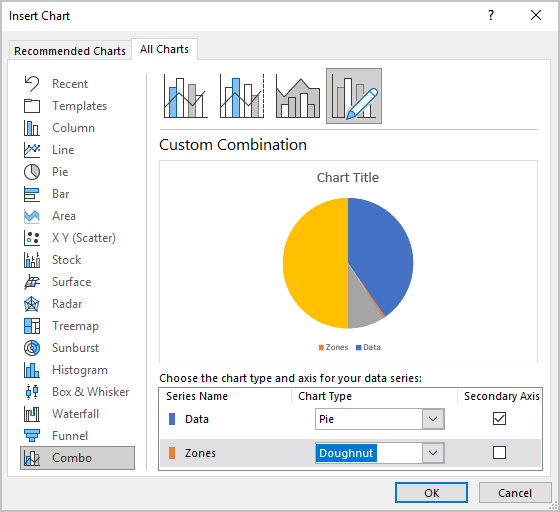Click the Pie chart type combo box
Image resolution: width=560 pixels, height=512 pixels.
(x=380, y=419)
